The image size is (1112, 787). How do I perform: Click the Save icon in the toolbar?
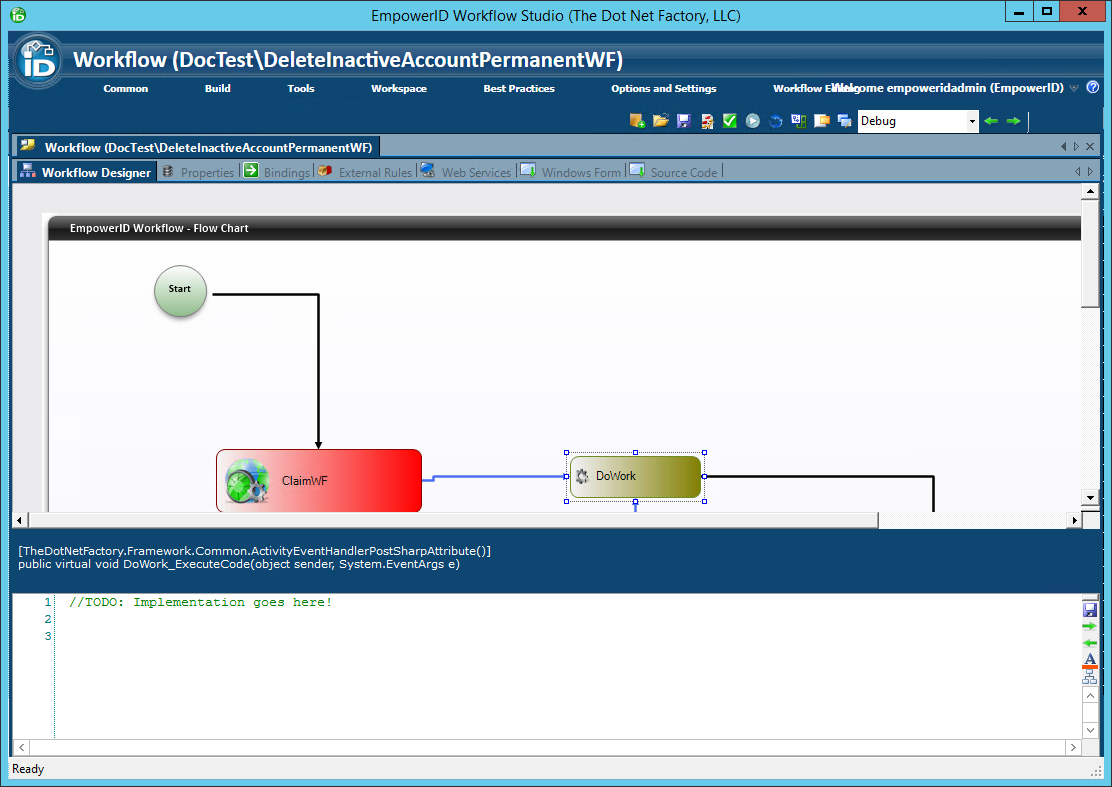683,120
